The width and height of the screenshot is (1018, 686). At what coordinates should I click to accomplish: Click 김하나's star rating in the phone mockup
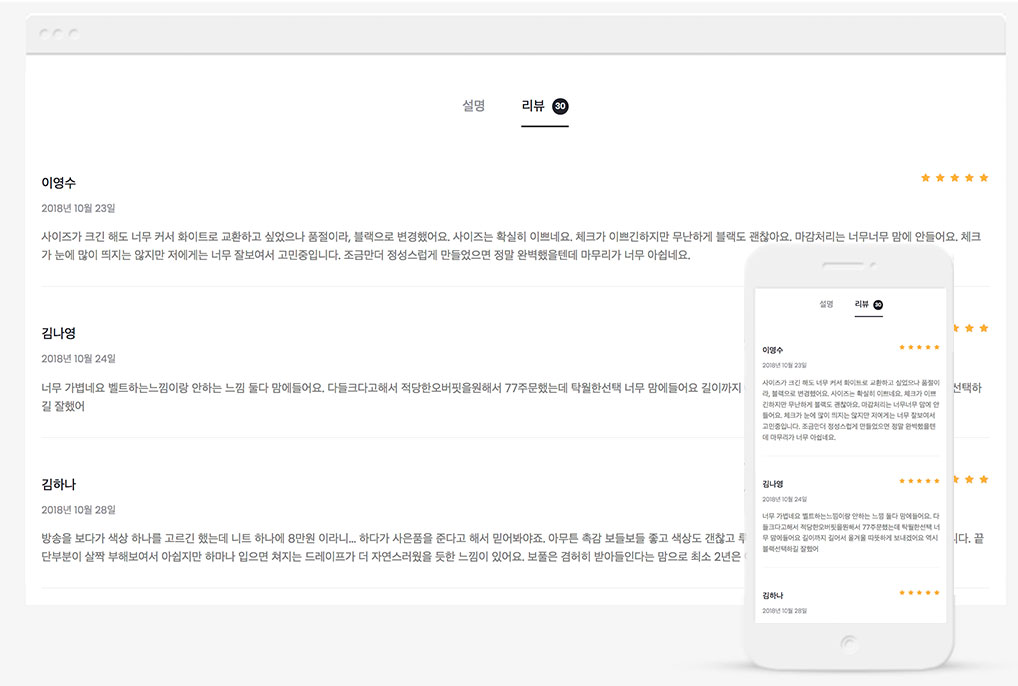point(920,591)
